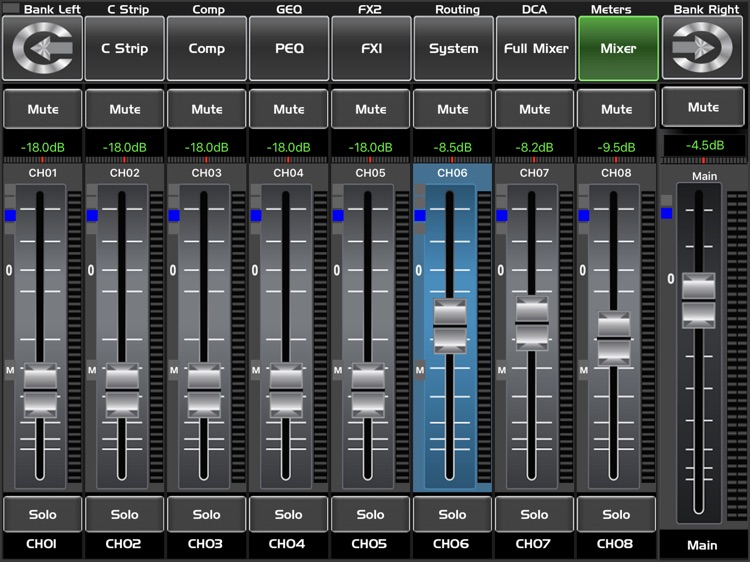Open System settings page
Screen dimensions: 750x562
[x=453, y=48]
